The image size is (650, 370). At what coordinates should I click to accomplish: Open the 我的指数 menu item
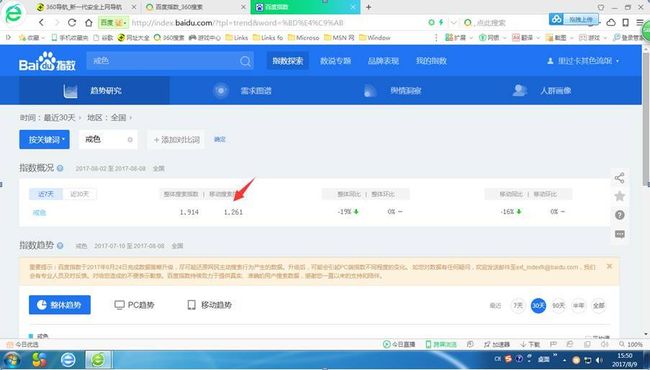click(431, 61)
